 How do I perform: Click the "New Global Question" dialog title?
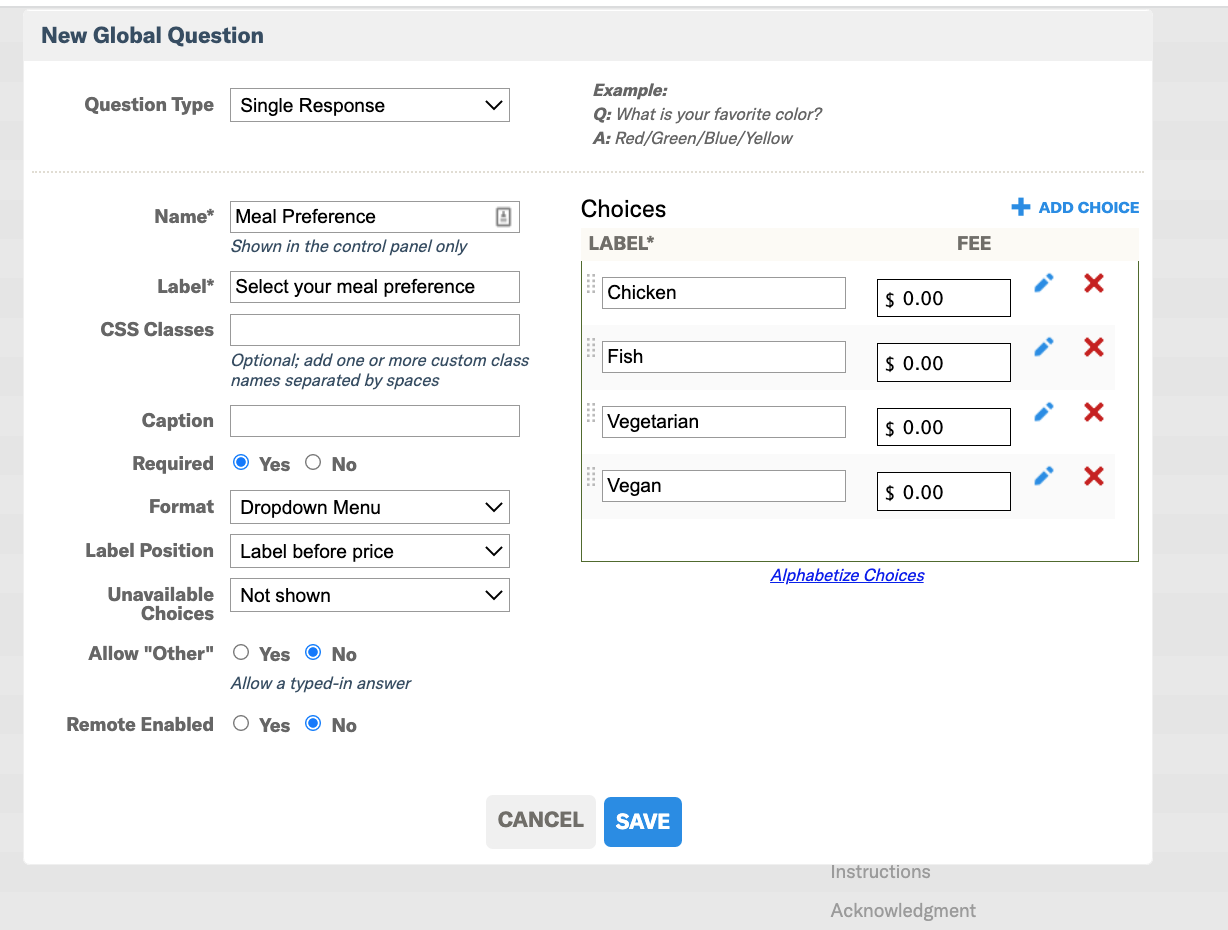coord(152,36)
